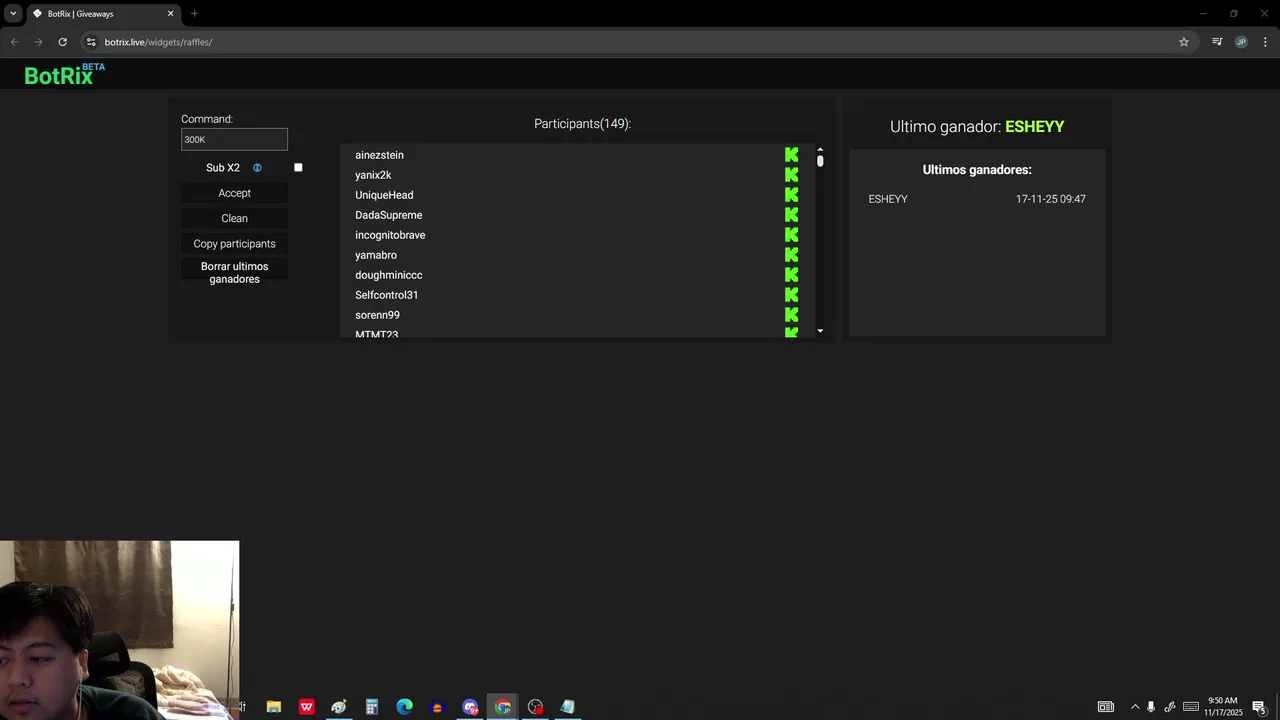Open Calculator from the taskbar
Viewport: 1280px width, 720px height.
pyautogui.click(x=371, y=707)
